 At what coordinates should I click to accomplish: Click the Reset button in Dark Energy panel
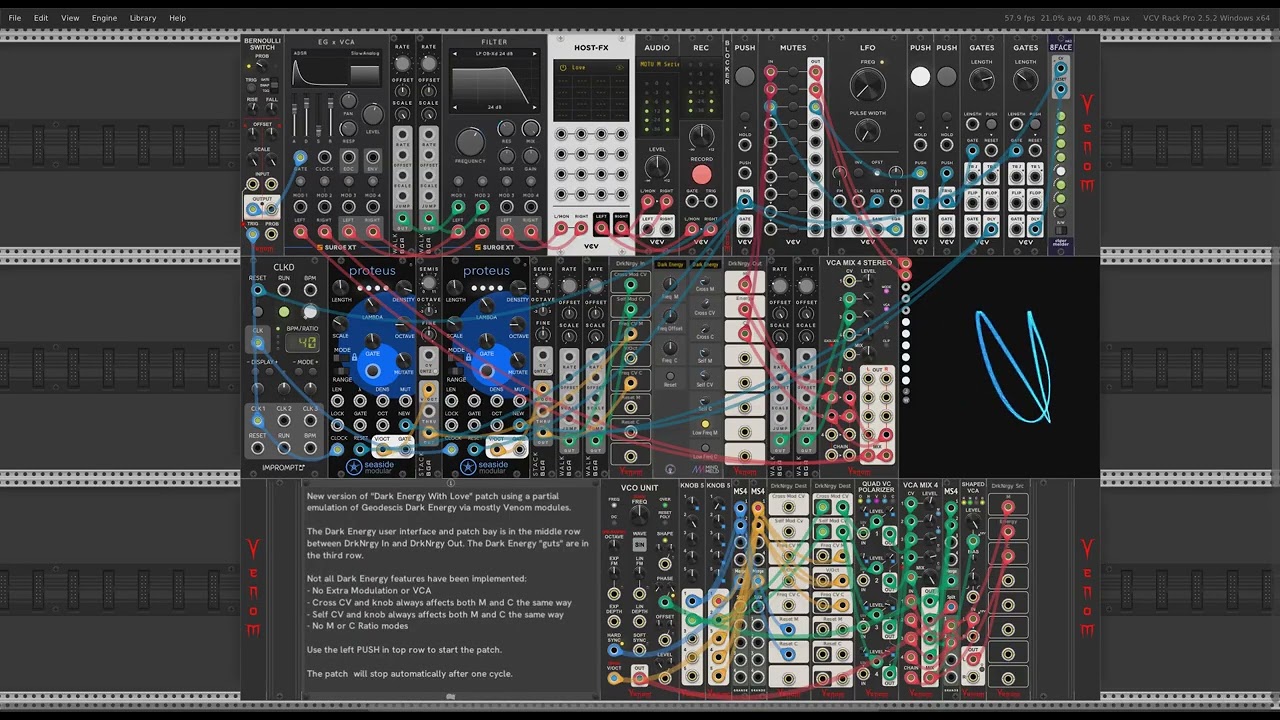point(670,376)
